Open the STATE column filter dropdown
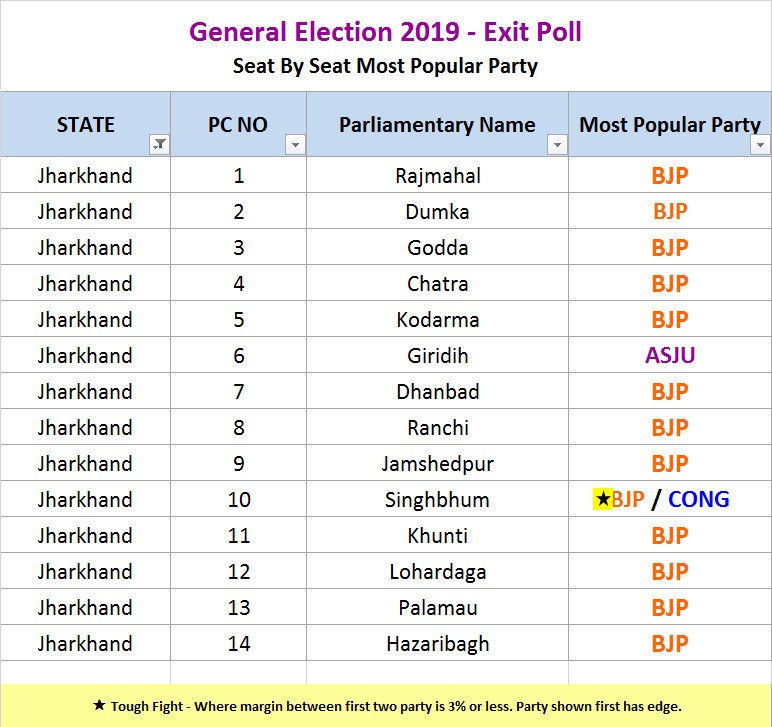The height and width of the screenshot is (727, 772). [x=159, y=145]
